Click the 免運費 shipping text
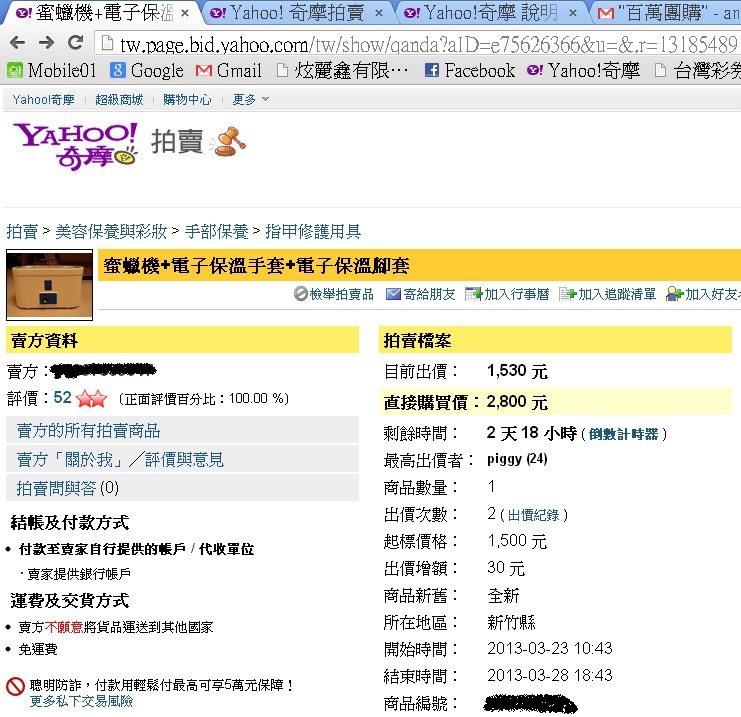Viewport: 741px width, 717px height. tap(38, 649)
